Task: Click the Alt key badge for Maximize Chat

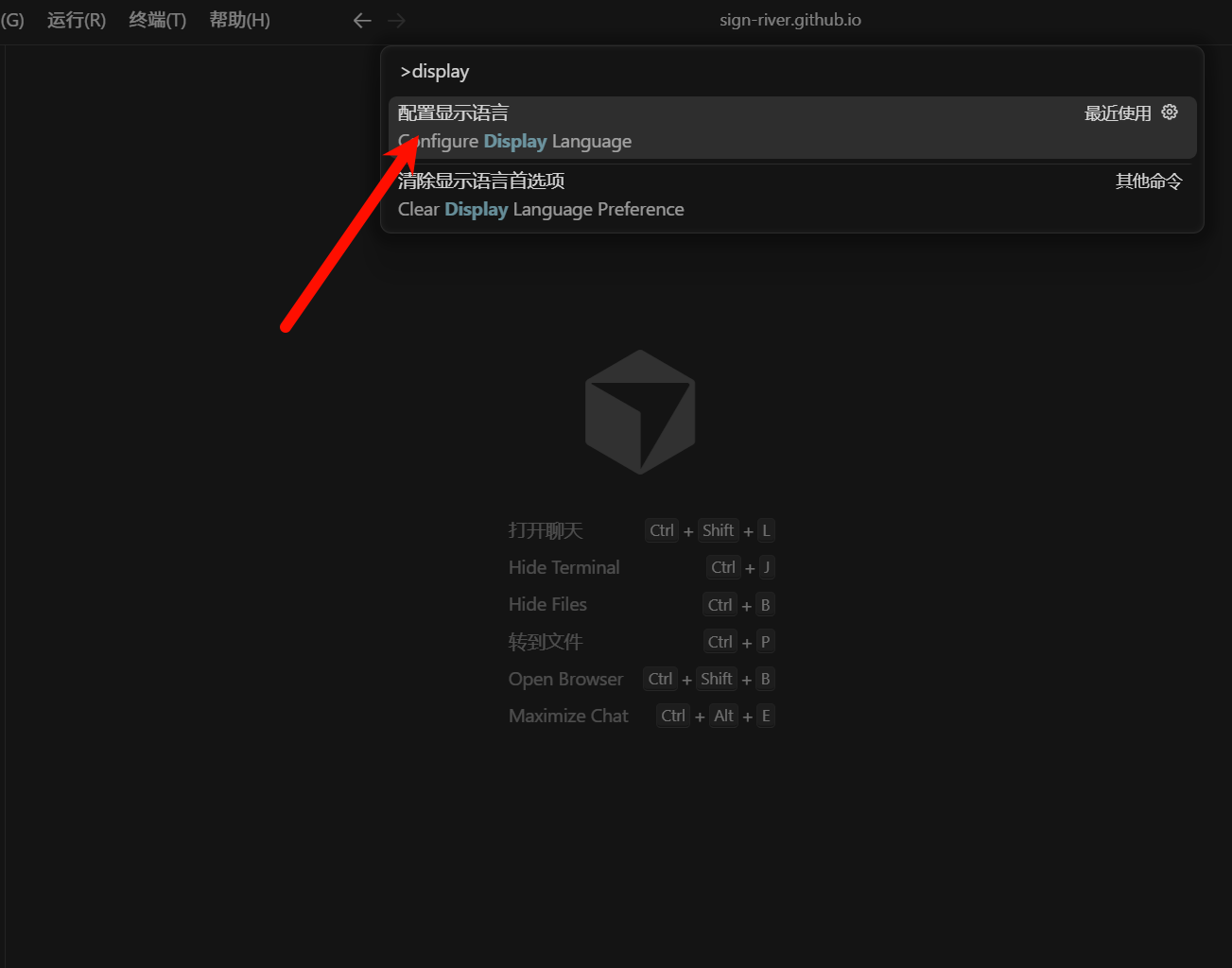Action: point(723,716)
